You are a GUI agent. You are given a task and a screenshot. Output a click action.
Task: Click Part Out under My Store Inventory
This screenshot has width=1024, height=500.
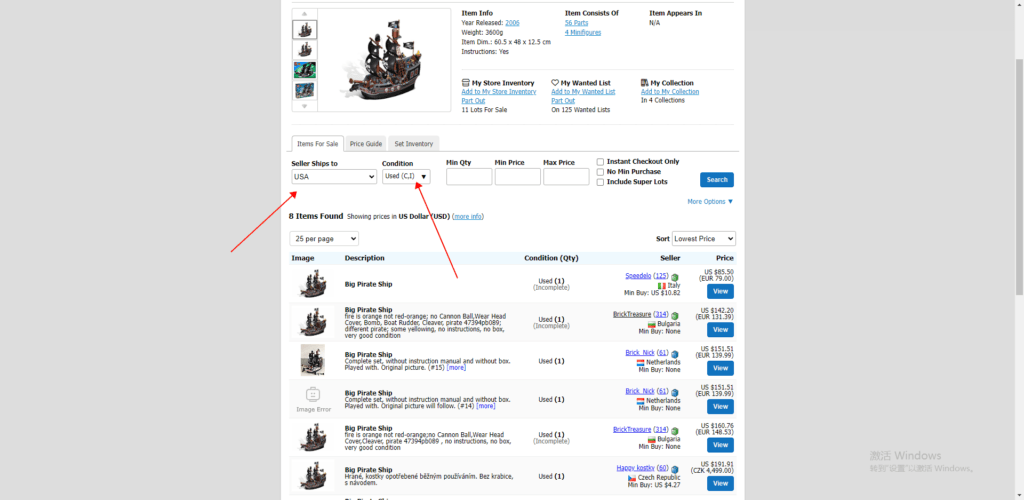[473, 101]
